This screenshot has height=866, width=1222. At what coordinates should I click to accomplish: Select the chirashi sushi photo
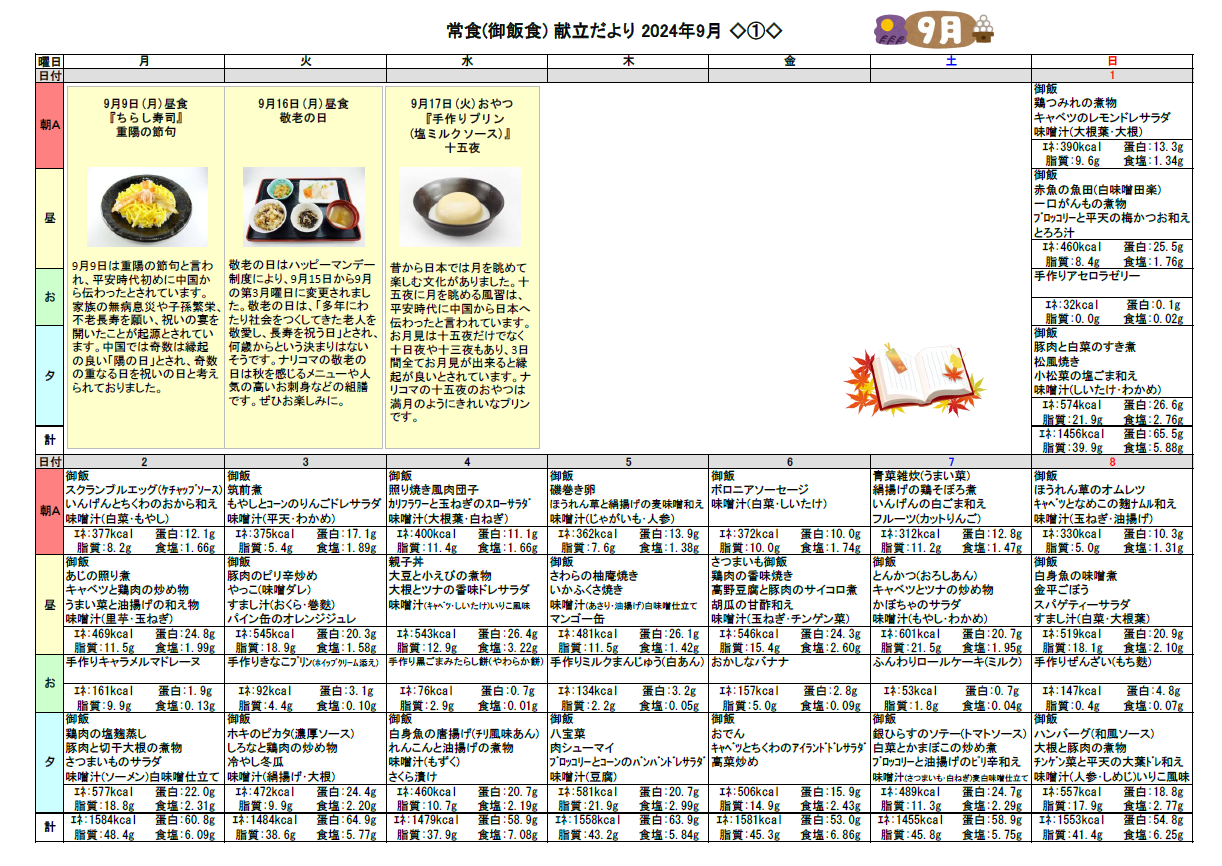pyautogui.click(x=147, y=207)
